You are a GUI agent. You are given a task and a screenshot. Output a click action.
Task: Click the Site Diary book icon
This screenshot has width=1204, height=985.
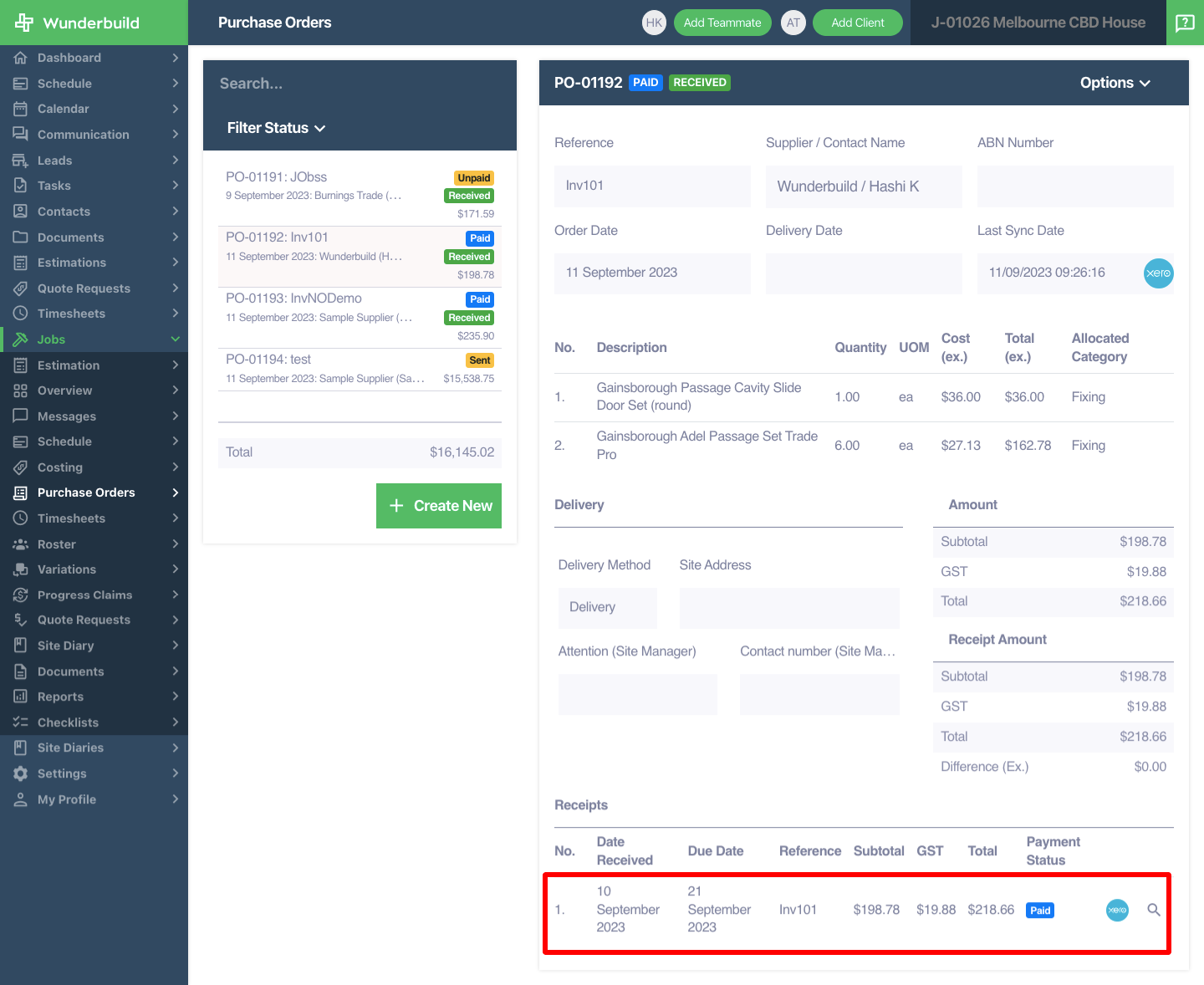click(x=21, y=646)
